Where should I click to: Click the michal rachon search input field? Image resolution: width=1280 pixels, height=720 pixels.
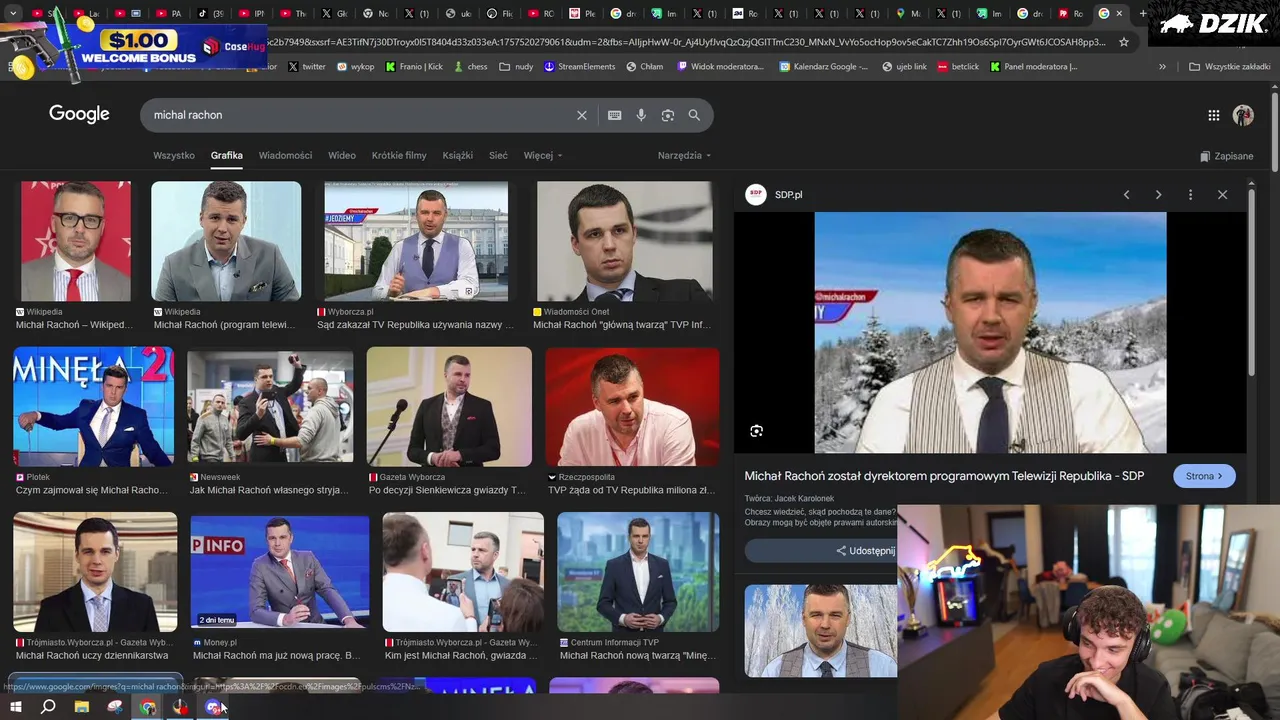point(360,115)
